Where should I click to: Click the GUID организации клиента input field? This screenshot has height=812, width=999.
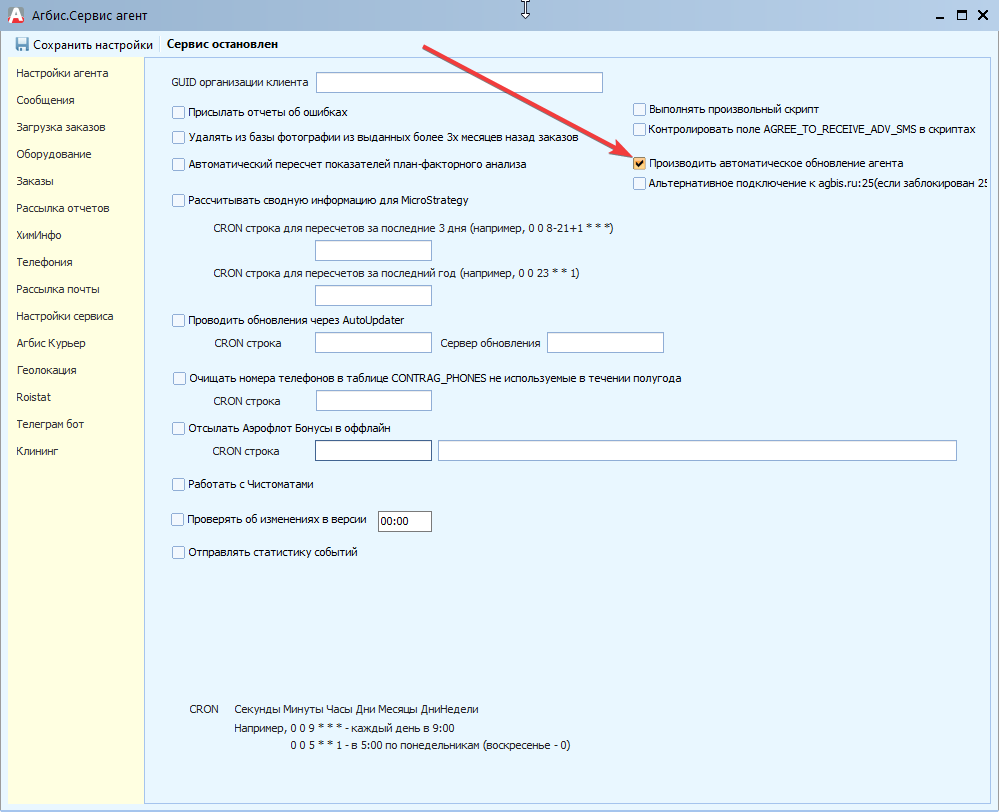pos(459,82)
